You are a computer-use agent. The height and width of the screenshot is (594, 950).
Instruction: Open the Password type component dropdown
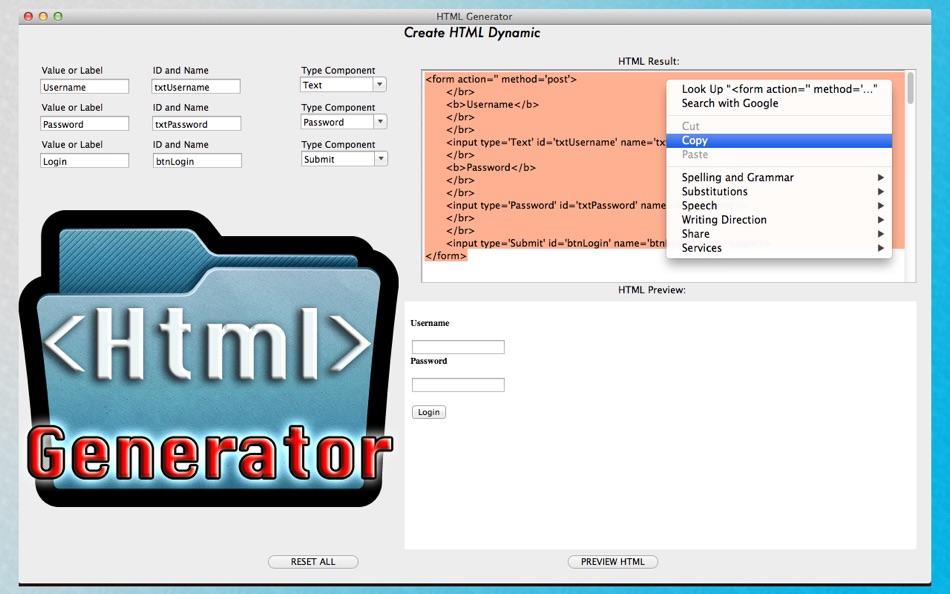pyautogui.click(x=344, y=122)
